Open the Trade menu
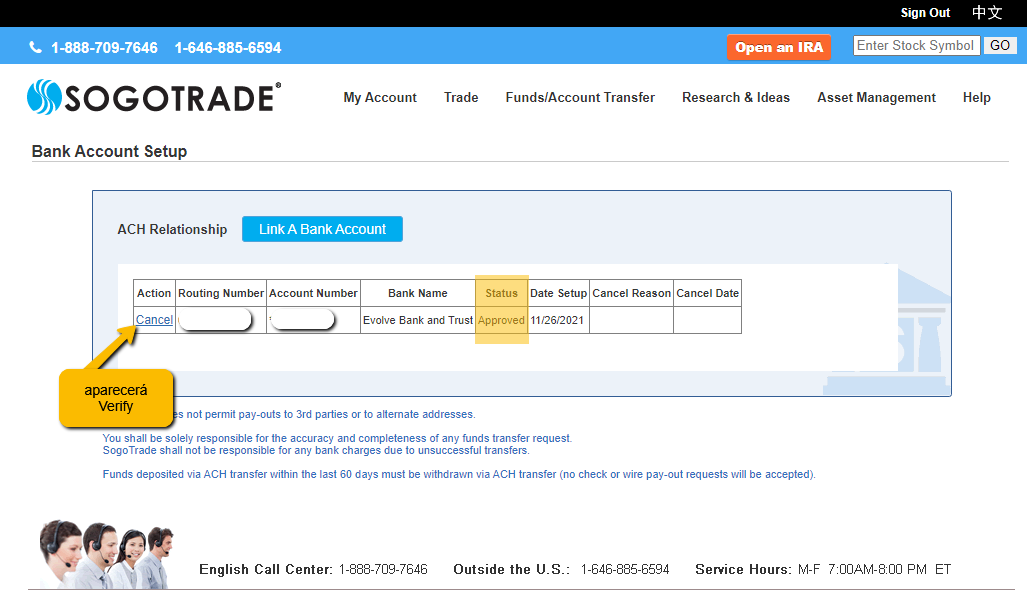Screen dimensions: 1027x596 coord(461,98)
